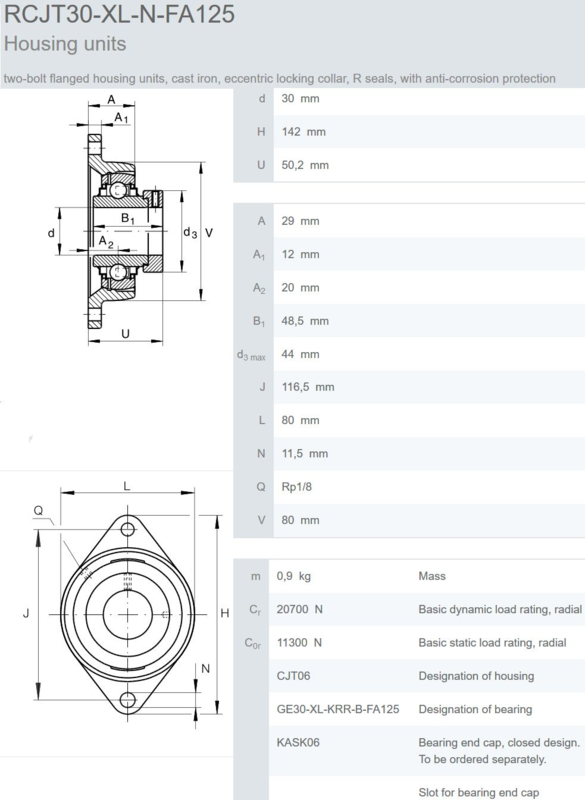
Task: Select the Q value 'Rp1/8'
Action: click(296, 487)
